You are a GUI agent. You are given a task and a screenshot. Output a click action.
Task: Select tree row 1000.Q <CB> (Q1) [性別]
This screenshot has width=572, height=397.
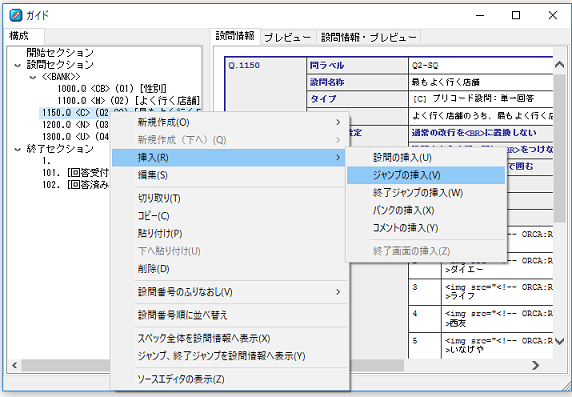(112, 89)
